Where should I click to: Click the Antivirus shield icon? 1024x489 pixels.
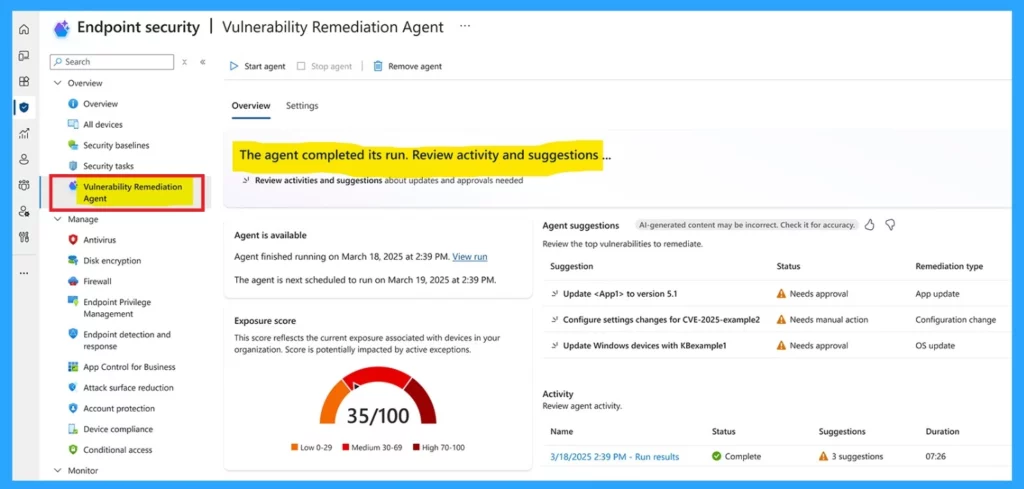(73, 240)
